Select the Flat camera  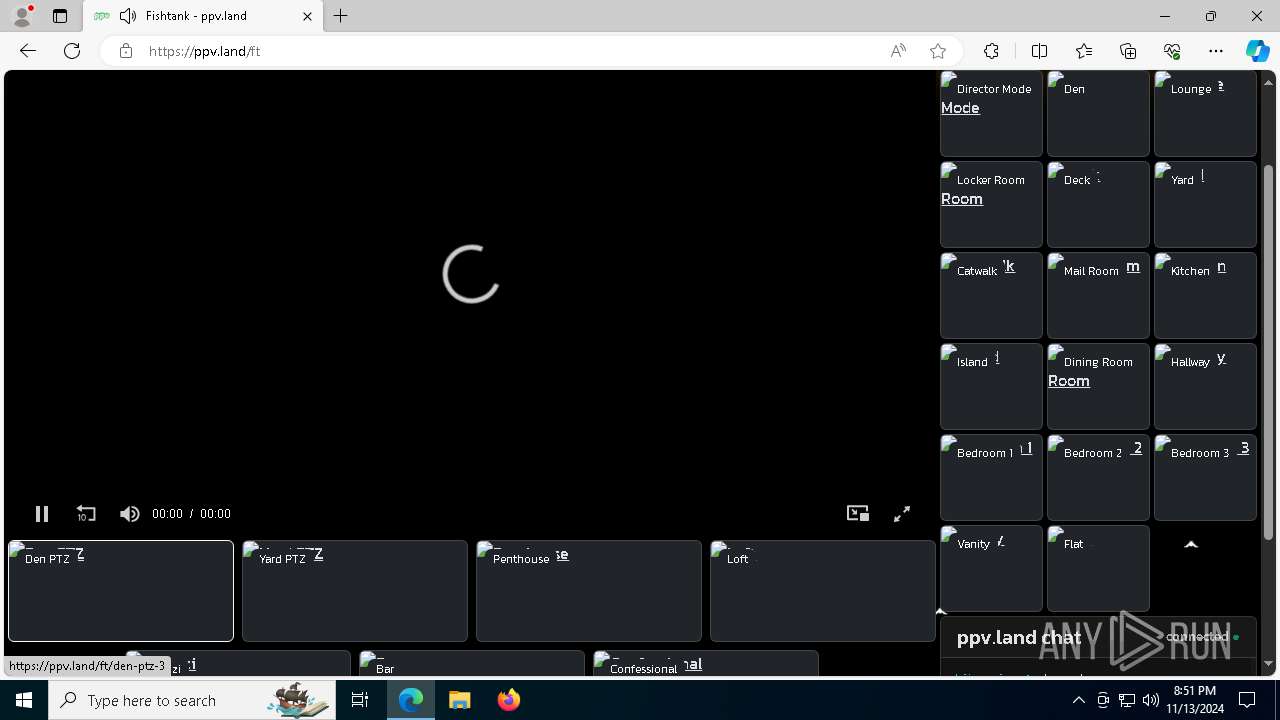click(x=1098, y=568)
